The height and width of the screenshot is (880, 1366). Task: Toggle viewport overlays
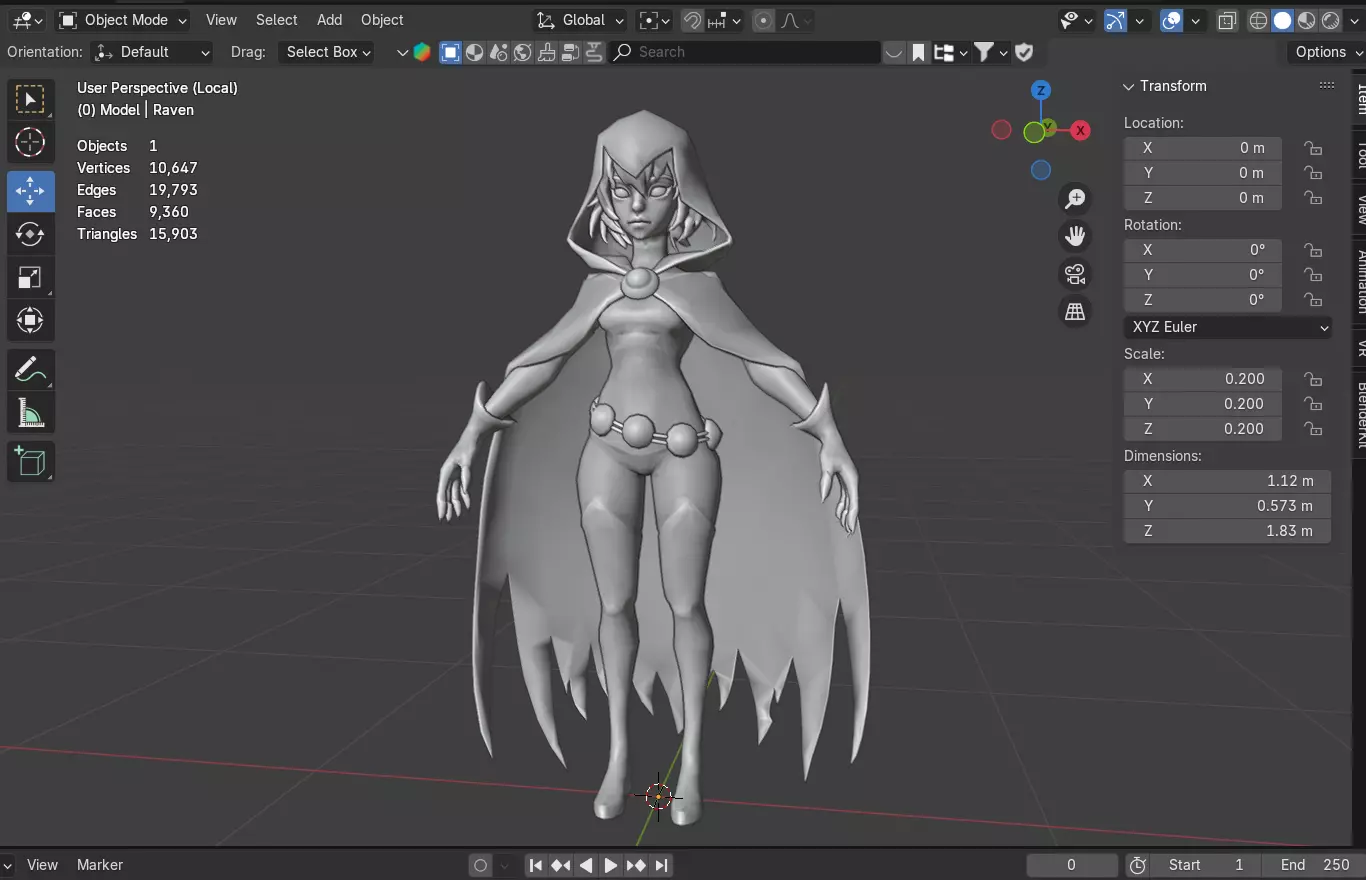coord(1172,20)
